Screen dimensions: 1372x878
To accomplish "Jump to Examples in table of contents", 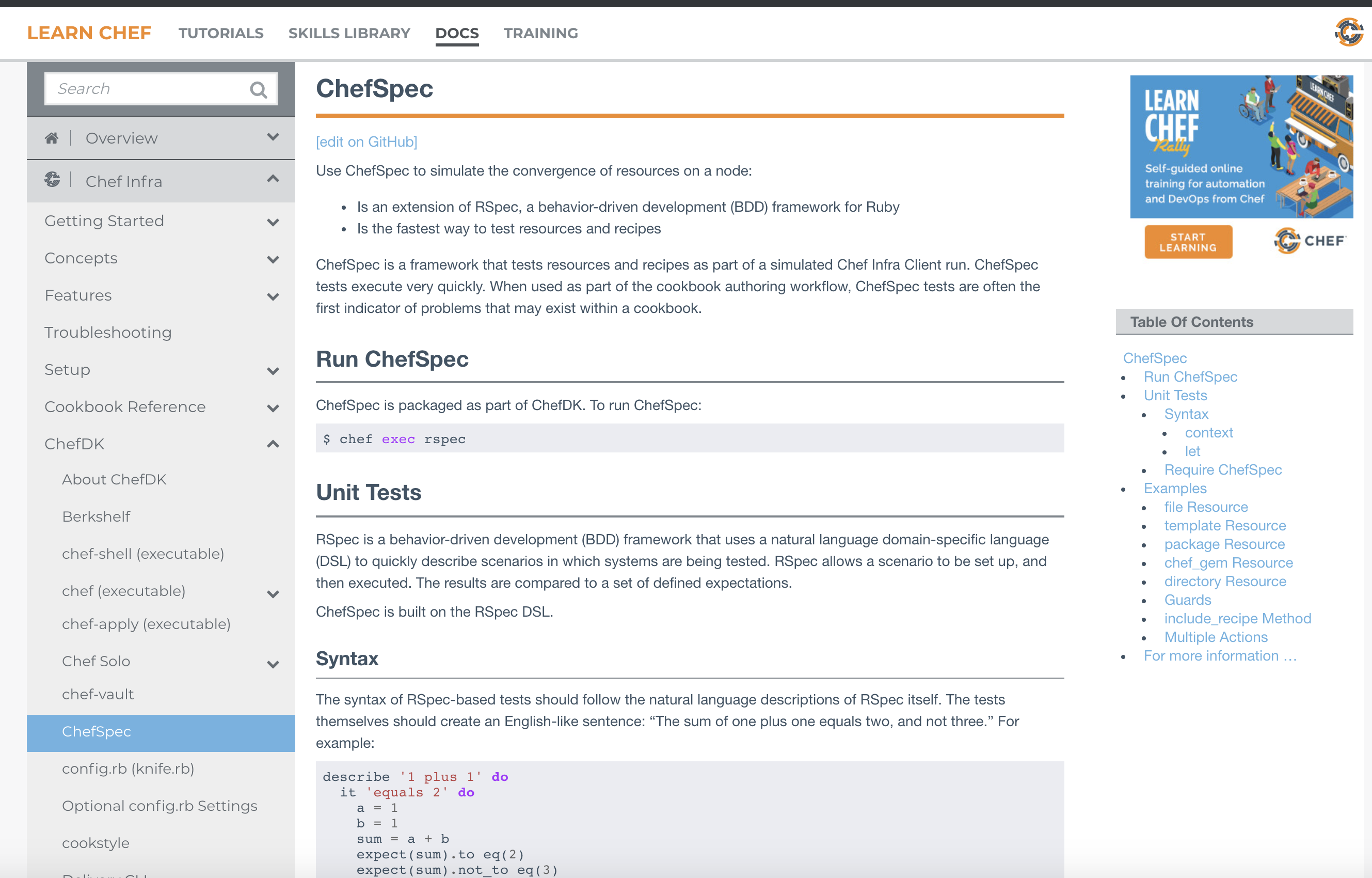I will click(x=1175, y=489).
